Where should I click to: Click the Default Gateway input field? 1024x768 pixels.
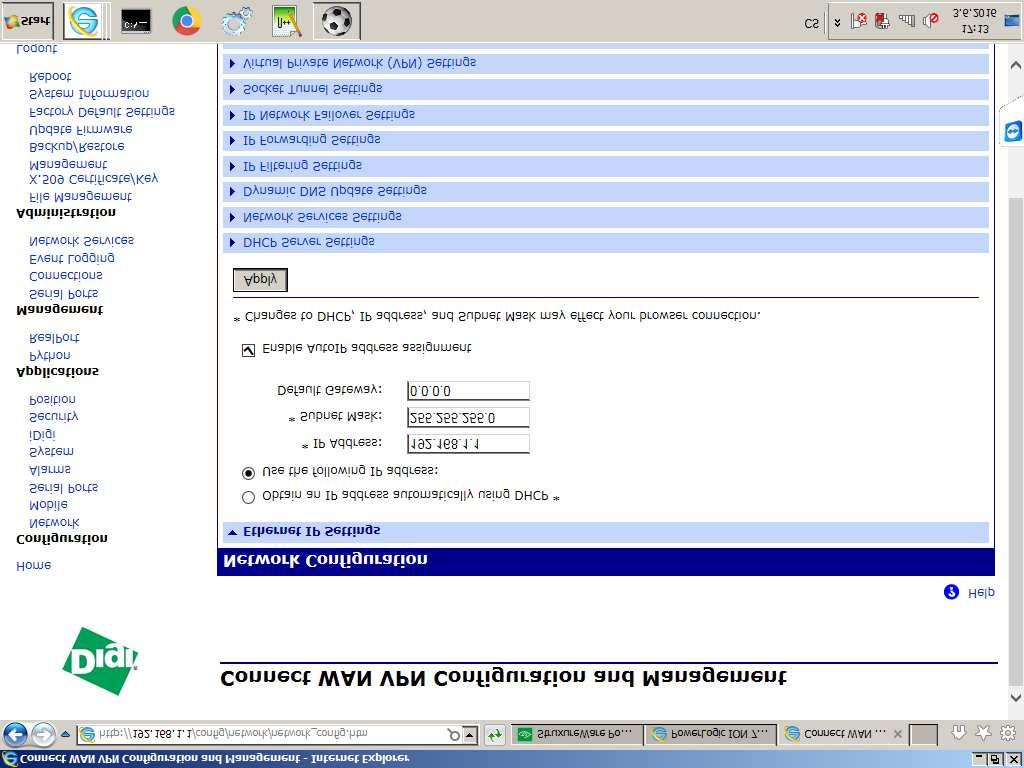pos(468,391)
